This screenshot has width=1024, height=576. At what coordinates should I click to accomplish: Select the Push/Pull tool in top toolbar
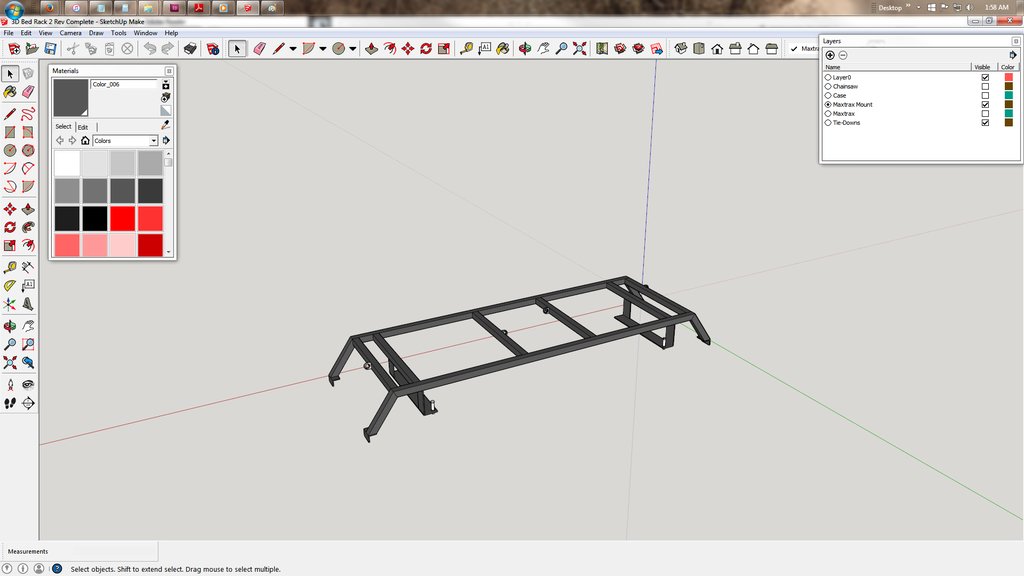(x=371, y=48)
